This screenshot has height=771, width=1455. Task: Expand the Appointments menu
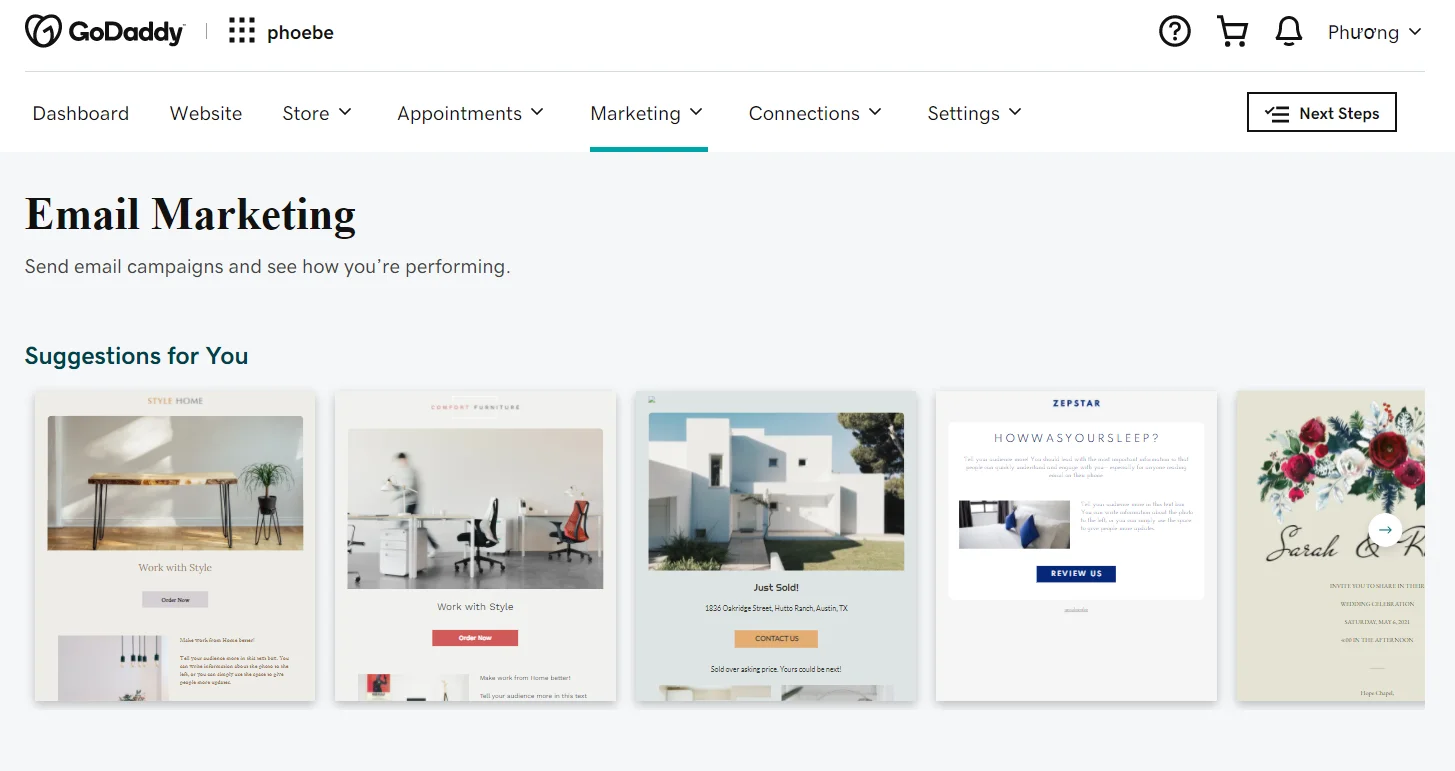470,113
